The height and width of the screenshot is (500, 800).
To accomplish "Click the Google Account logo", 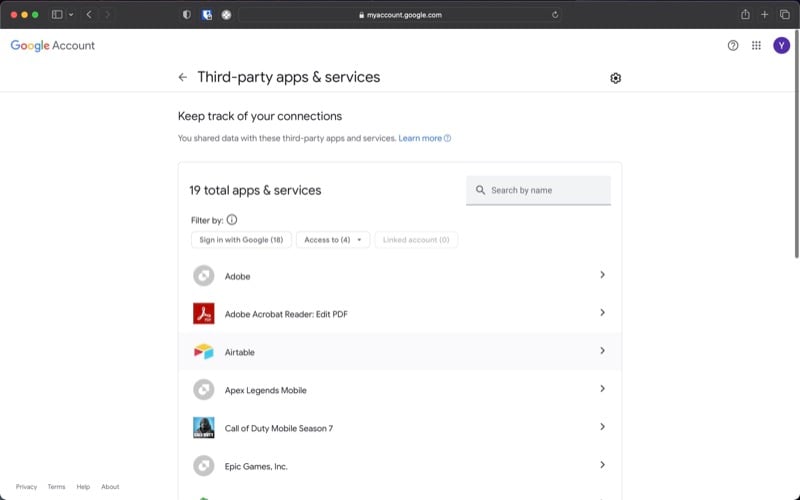I will coord(53,45).
